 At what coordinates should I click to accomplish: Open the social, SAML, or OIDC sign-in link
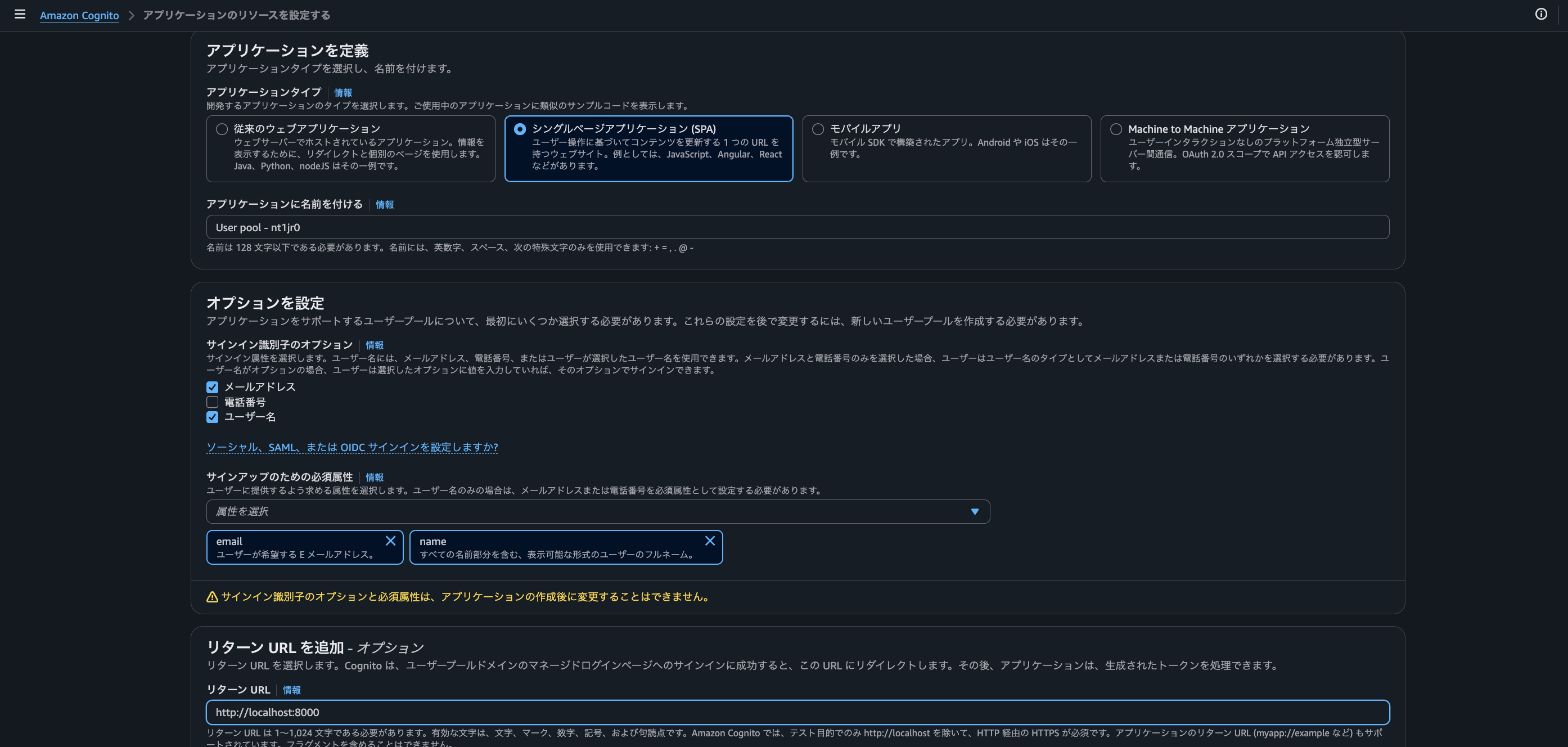tap(352, 448)
